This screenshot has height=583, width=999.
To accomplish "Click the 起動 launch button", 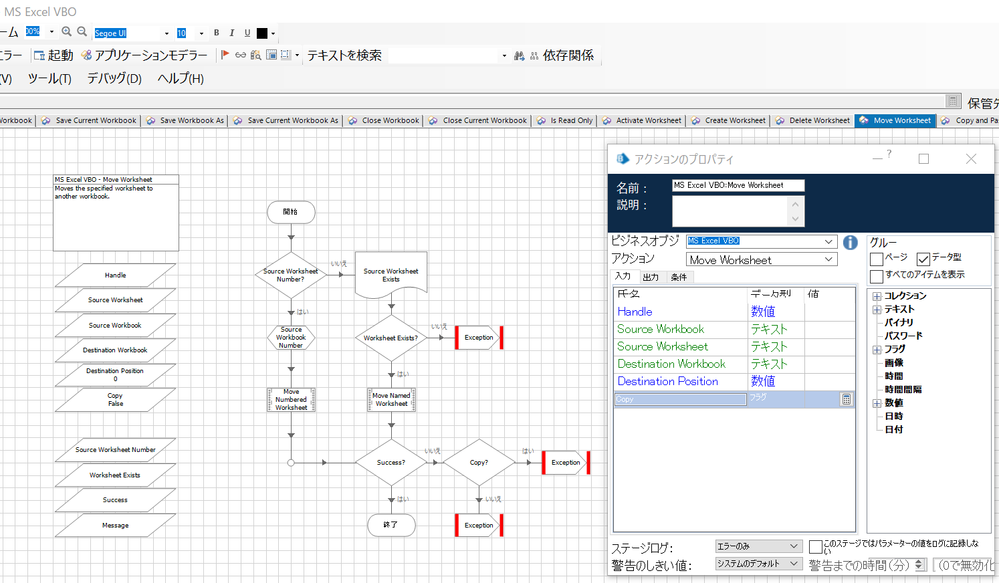I will coord(54,55).
